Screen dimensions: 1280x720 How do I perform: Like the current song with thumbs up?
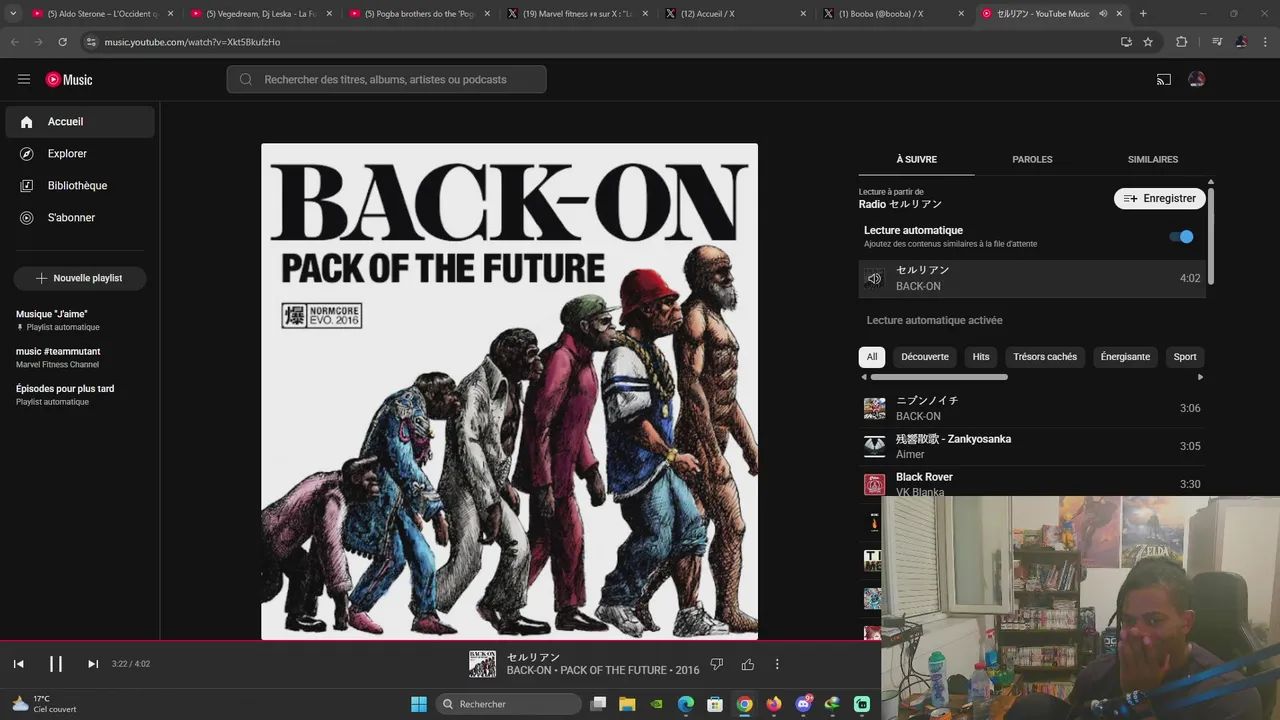(747, 664)
